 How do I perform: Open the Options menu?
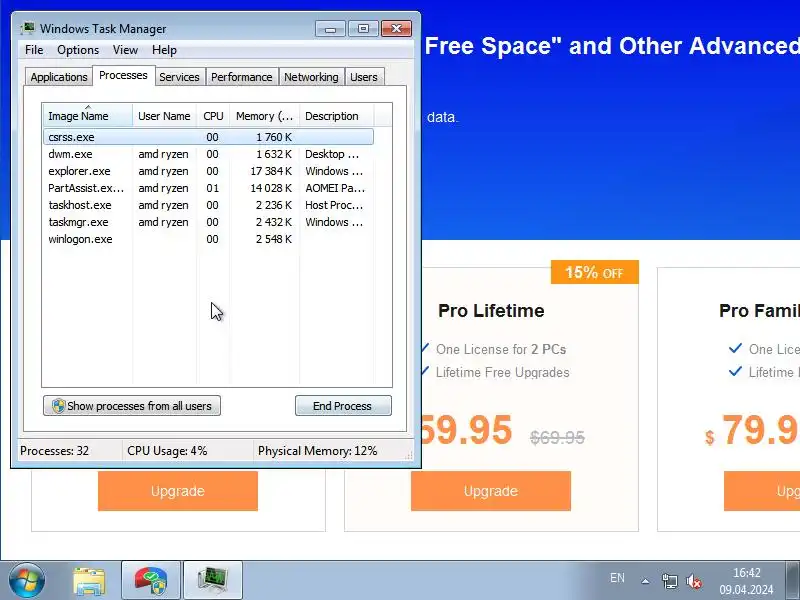pos(78,49)
